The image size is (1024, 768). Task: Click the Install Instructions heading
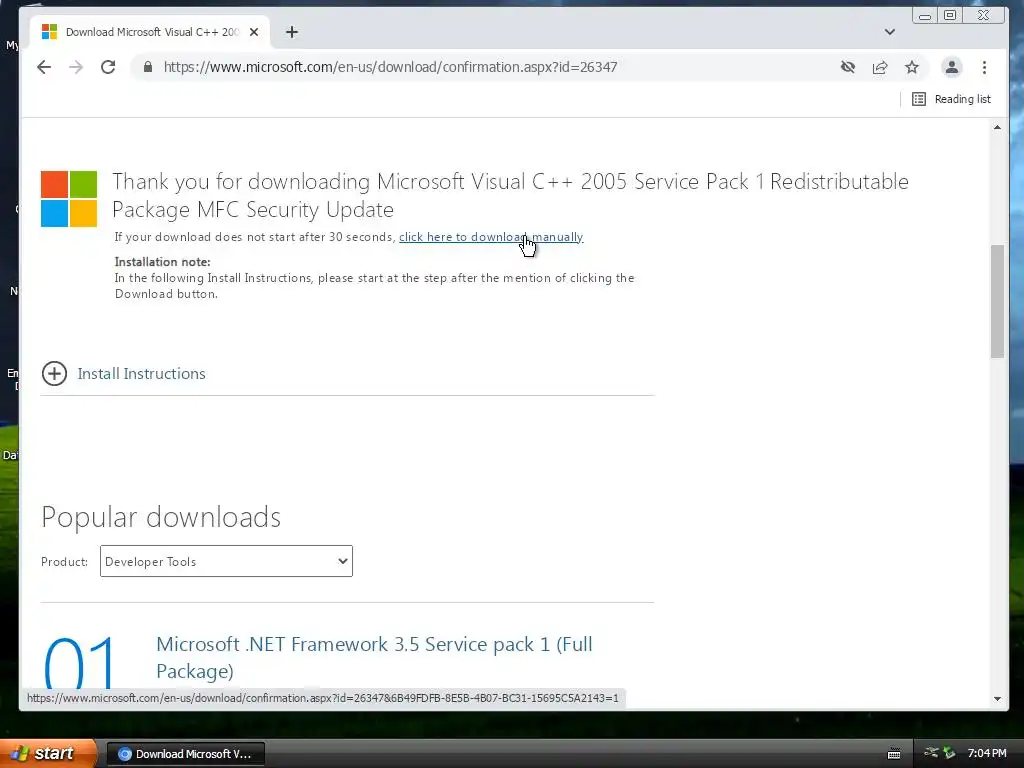pyautogui.click(x=142, y=374)
